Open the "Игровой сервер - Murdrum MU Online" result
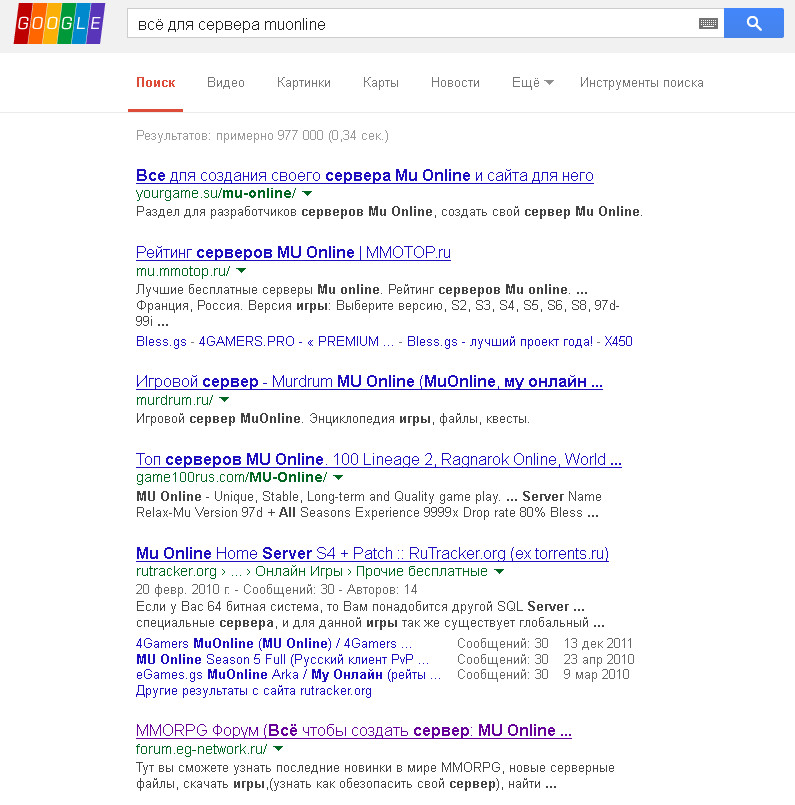The height and width of the screenshot is (805, 795). pyautogui.click(x=369, y=381)
